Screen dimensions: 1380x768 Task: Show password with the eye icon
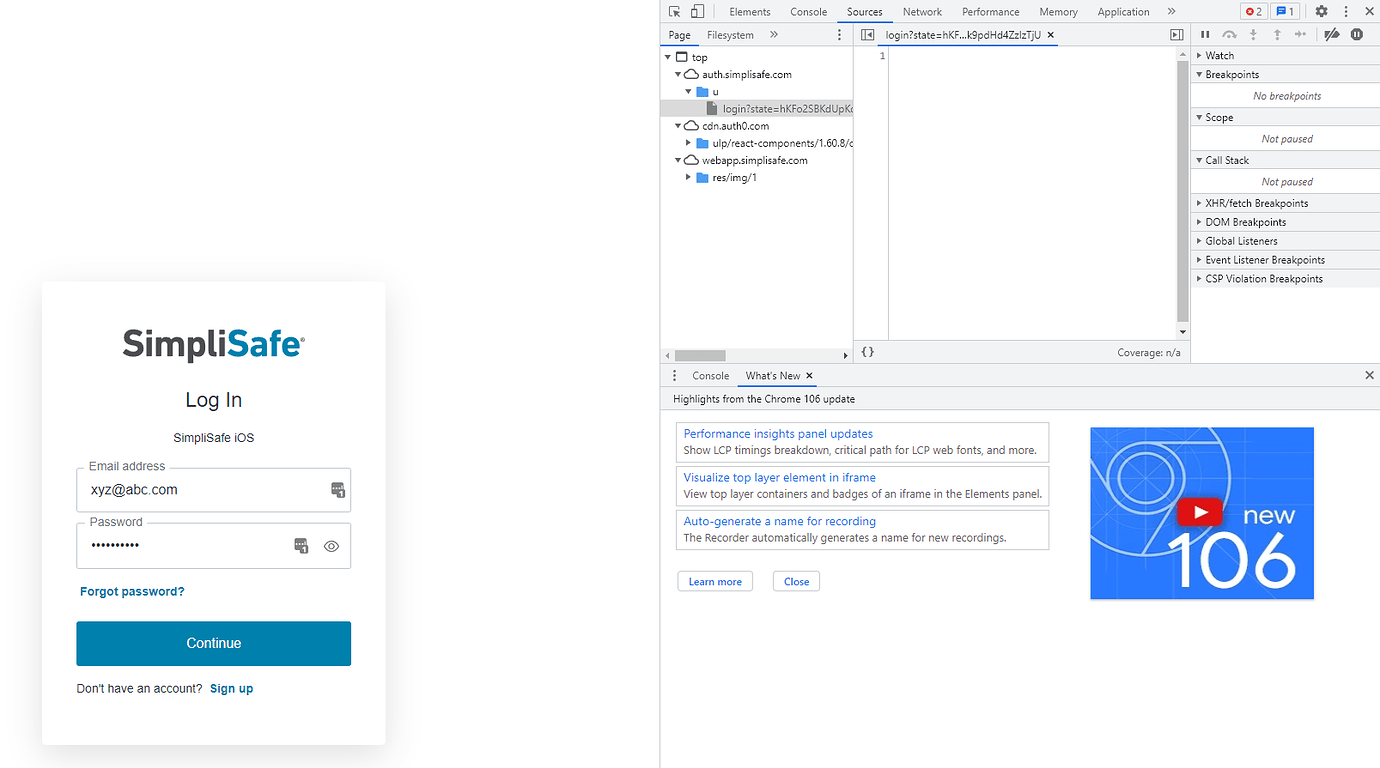332,546
